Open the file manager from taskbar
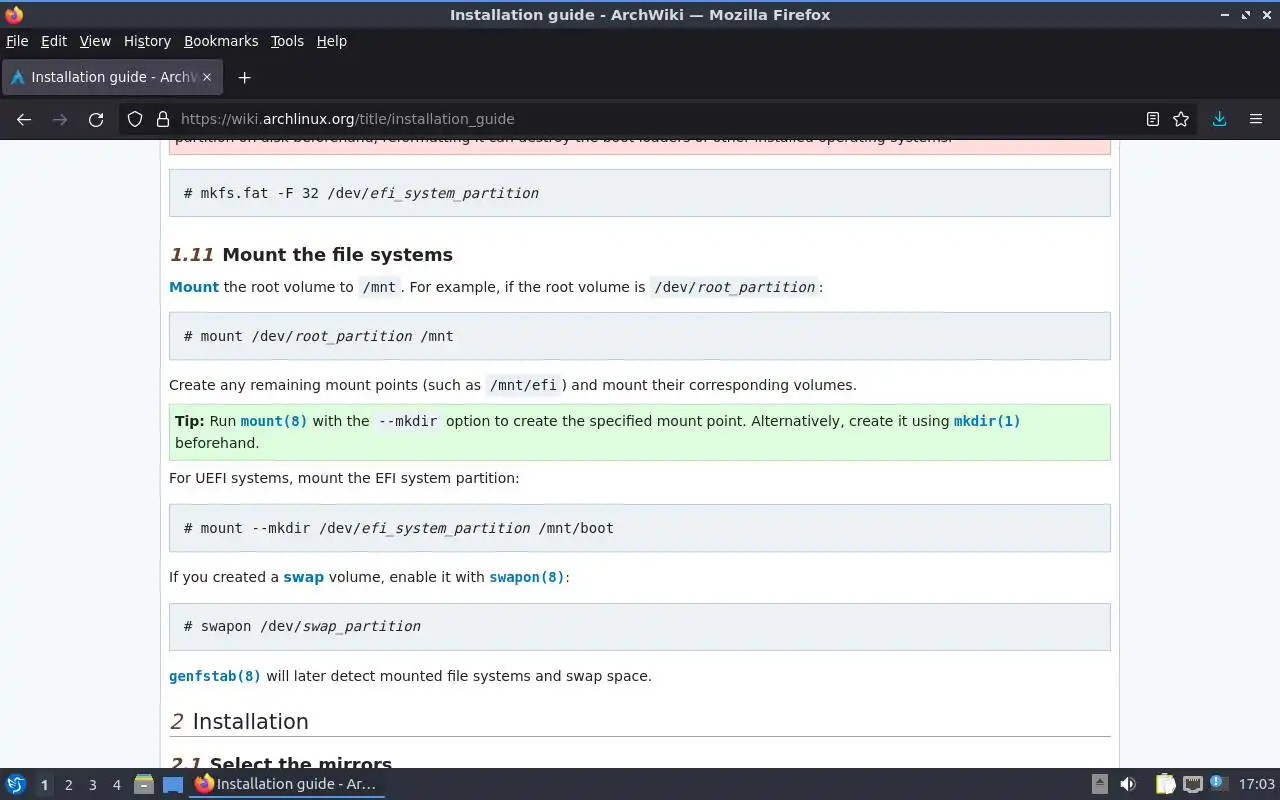The height and width of the screenshot is (800, 1280). pos(143,784)
